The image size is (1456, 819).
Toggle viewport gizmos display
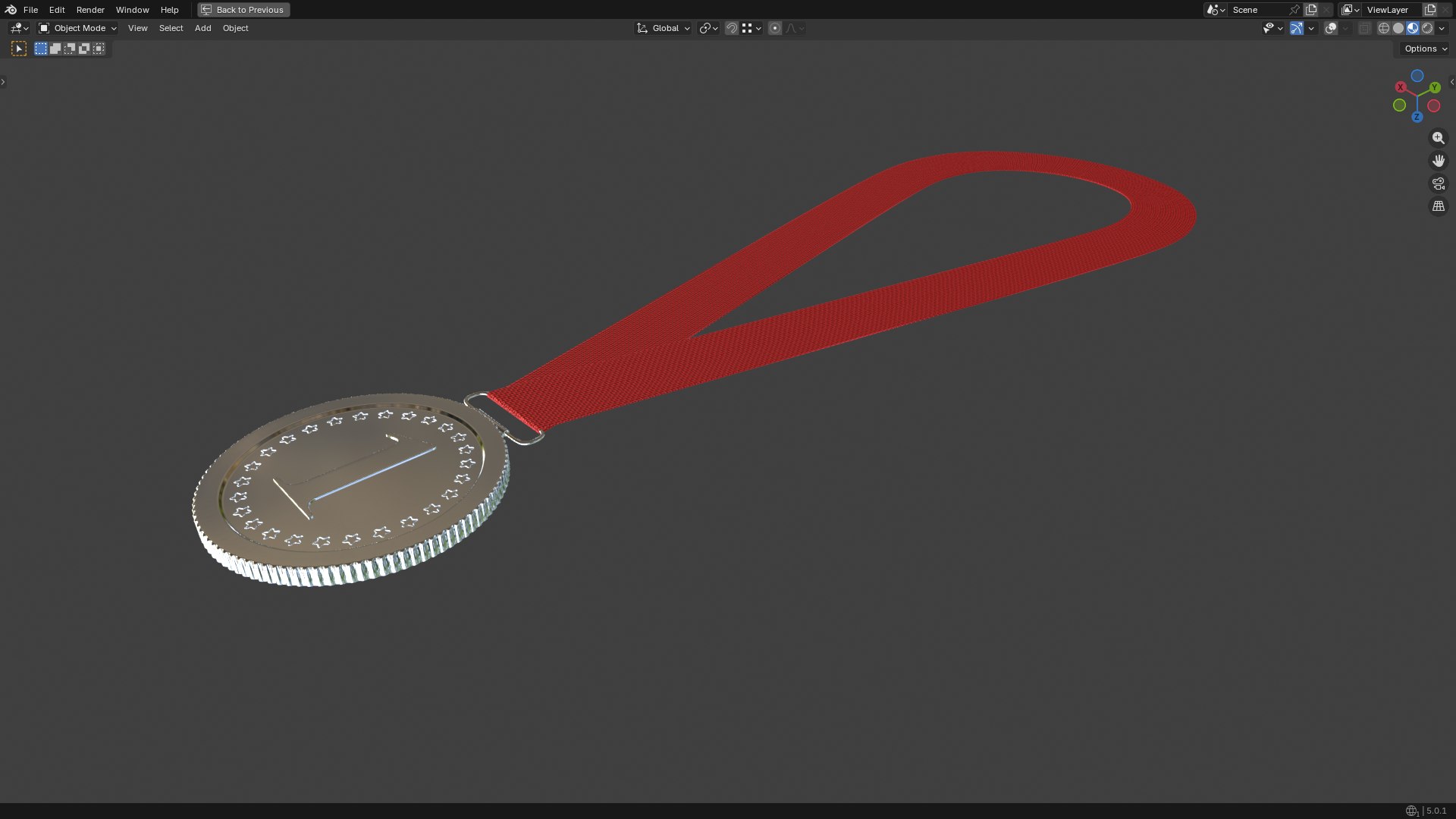(1297, 28)
